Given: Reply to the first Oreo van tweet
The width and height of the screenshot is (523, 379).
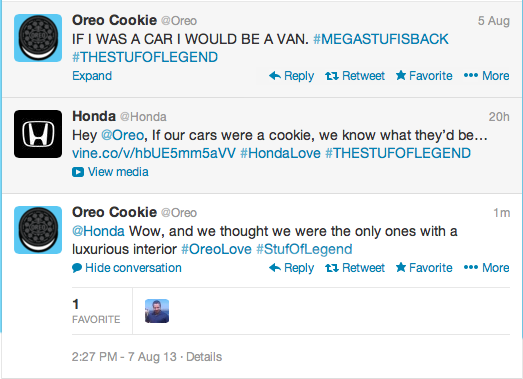Looking at the screenshot, I should pos(291,76).
